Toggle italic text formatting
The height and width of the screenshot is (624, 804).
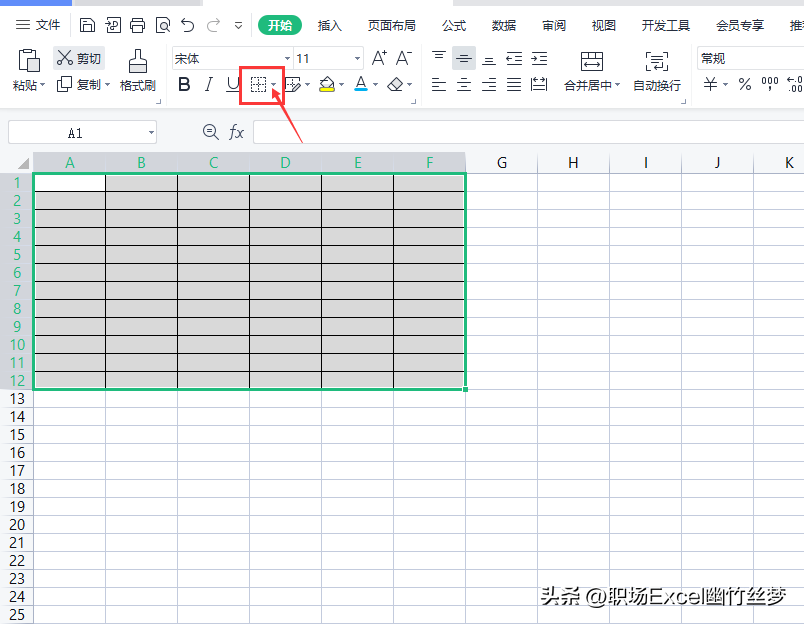click(x=208, y=84)
